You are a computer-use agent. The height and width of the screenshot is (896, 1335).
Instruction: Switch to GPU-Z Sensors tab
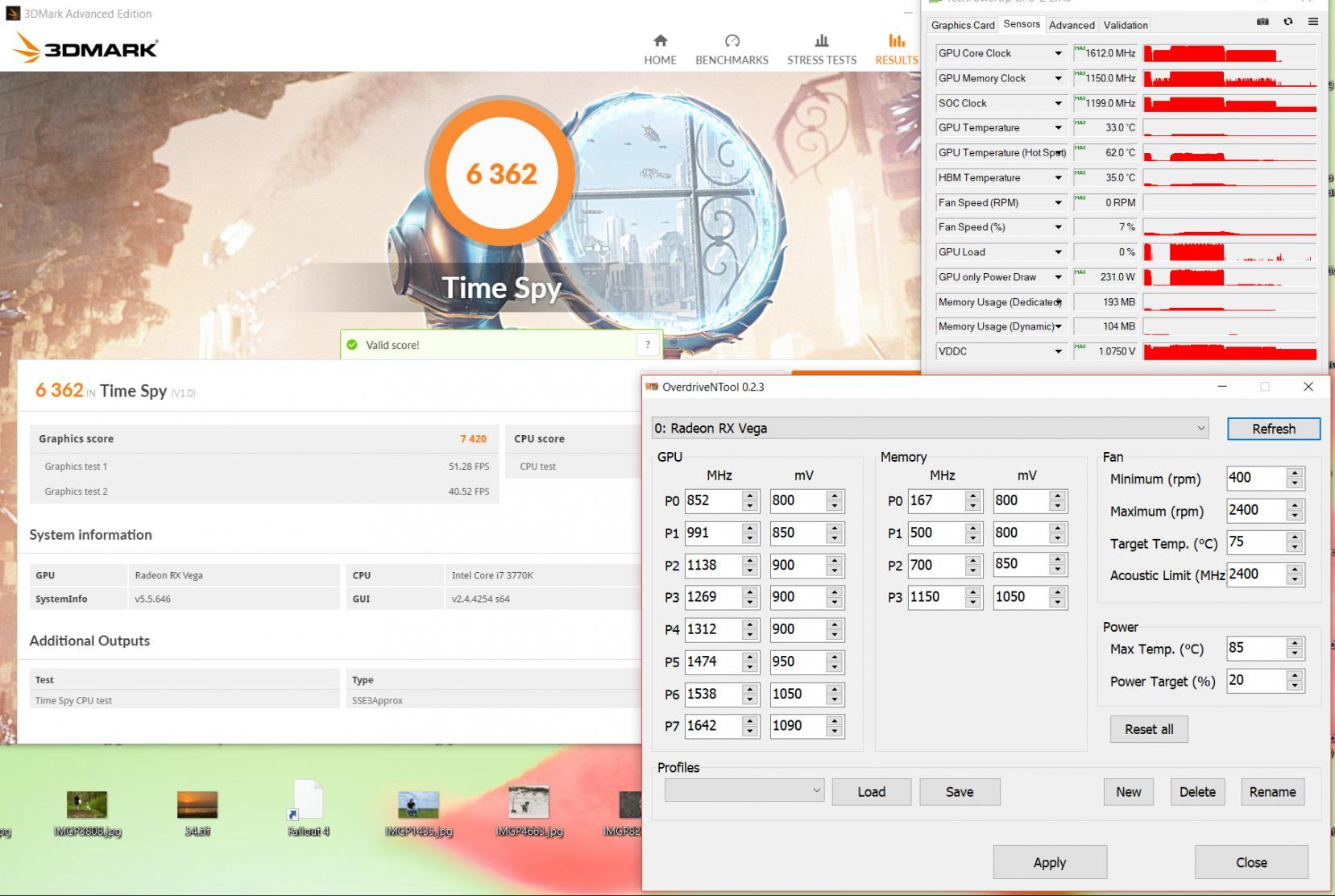click(x=1022, y=24)
